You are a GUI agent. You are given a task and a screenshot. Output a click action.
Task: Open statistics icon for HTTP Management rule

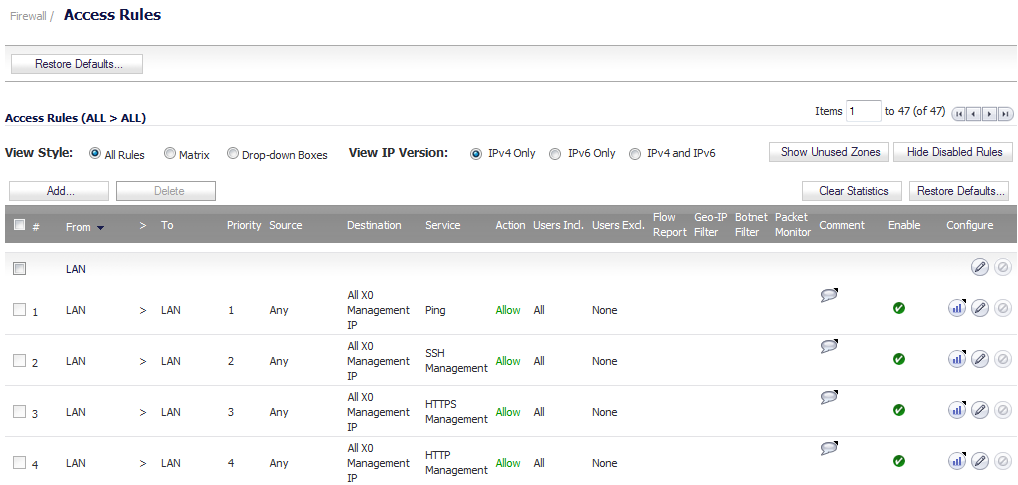point(956,461)
